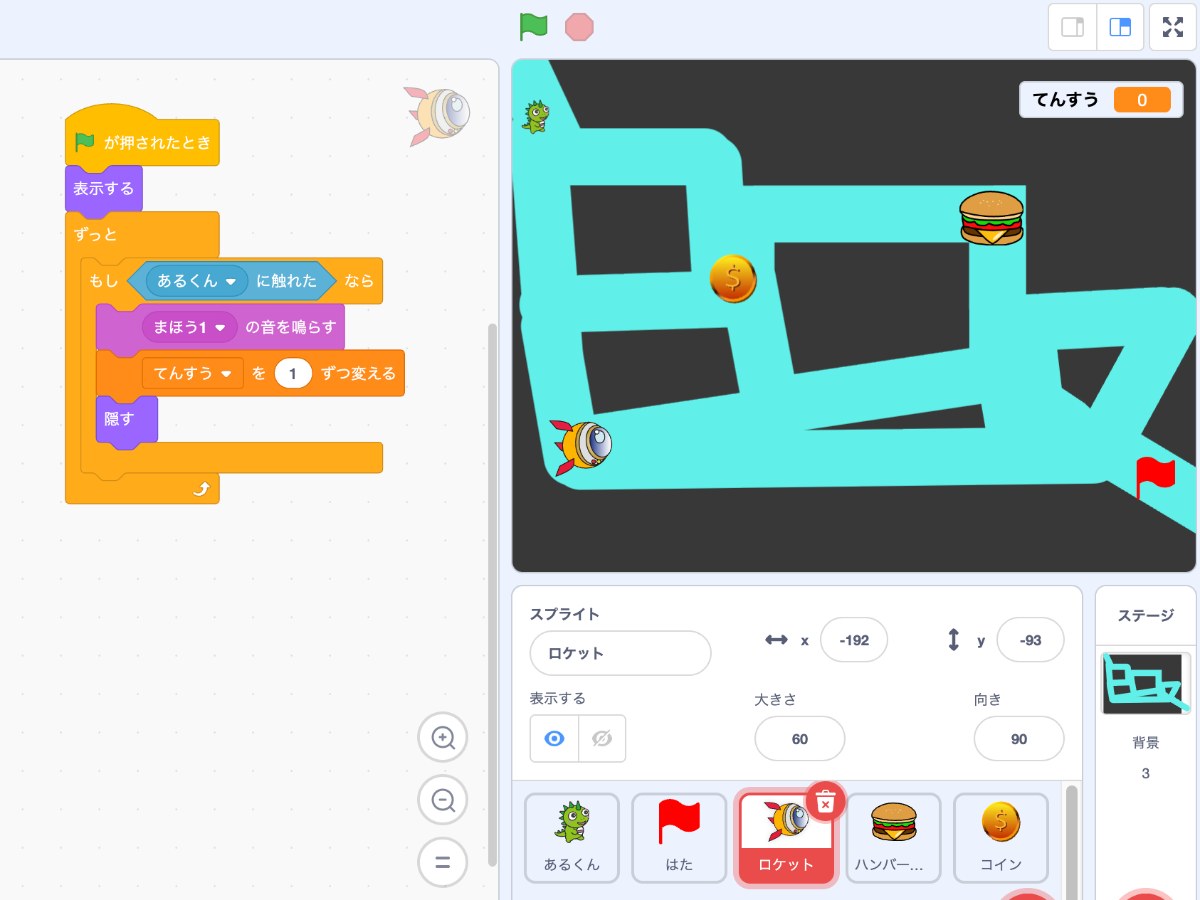
Task: Enter full screen stage mode
Action: pyautogui.click(x=1173, y=27)
